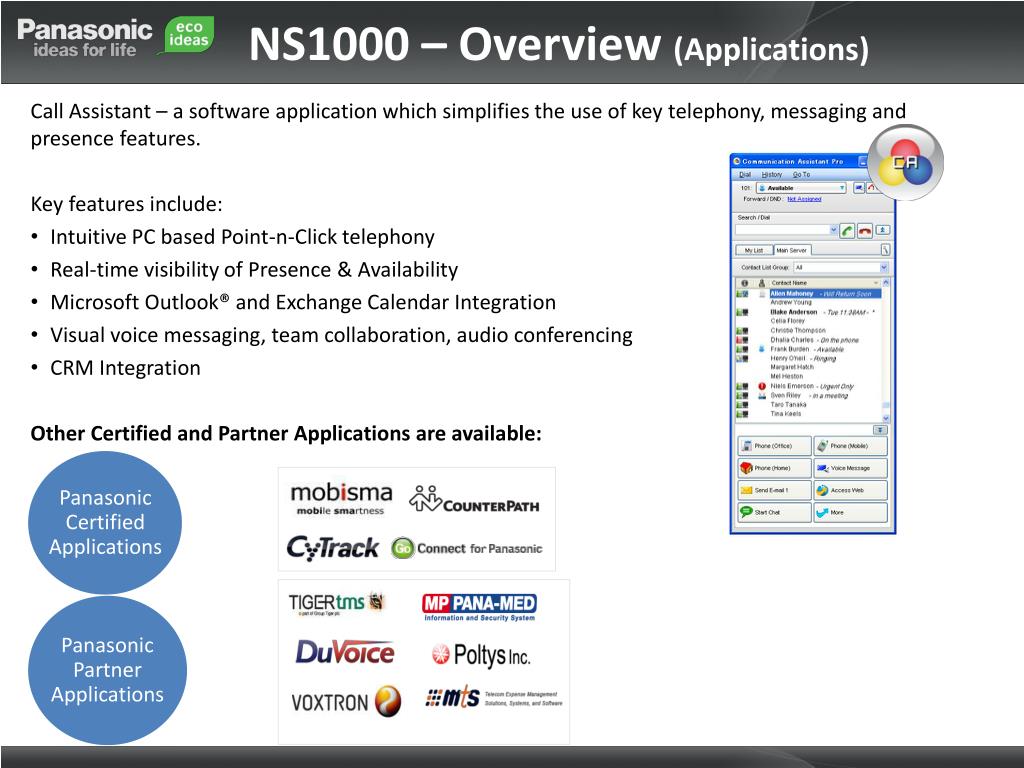Click the Panasonic Partner Applications circle
This screenshot has height=768, width=1024.
(x=107, y=670)
